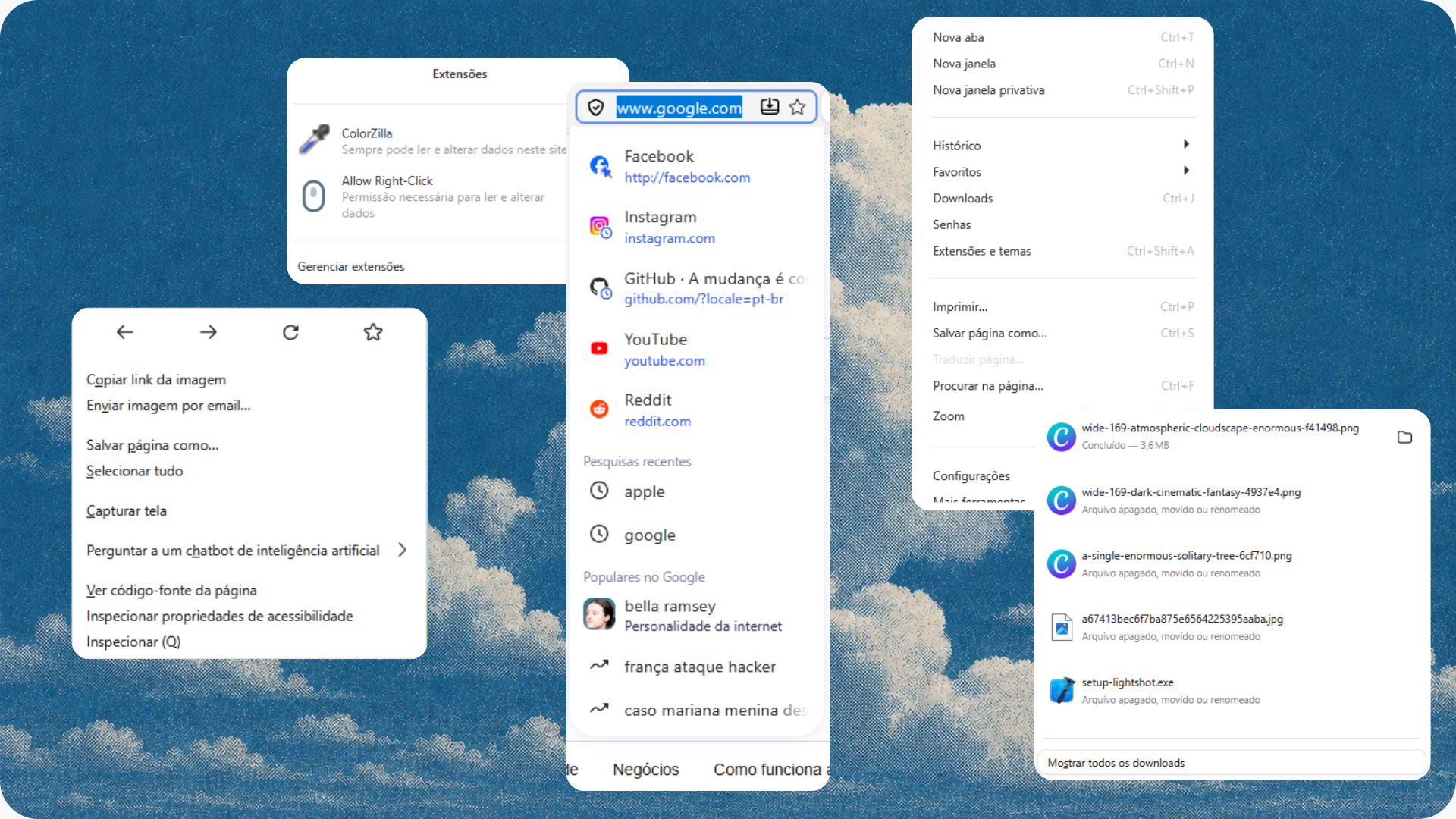Click the Negócios footer link
The height and width of the screenshot is (819, 1456).
(646, 770)
